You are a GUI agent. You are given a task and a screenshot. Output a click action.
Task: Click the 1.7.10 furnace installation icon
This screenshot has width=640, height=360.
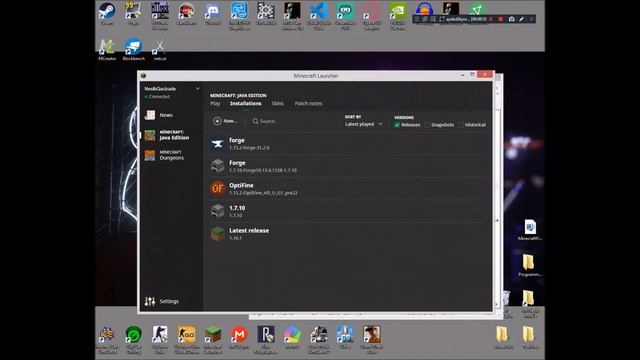(218, 211)
